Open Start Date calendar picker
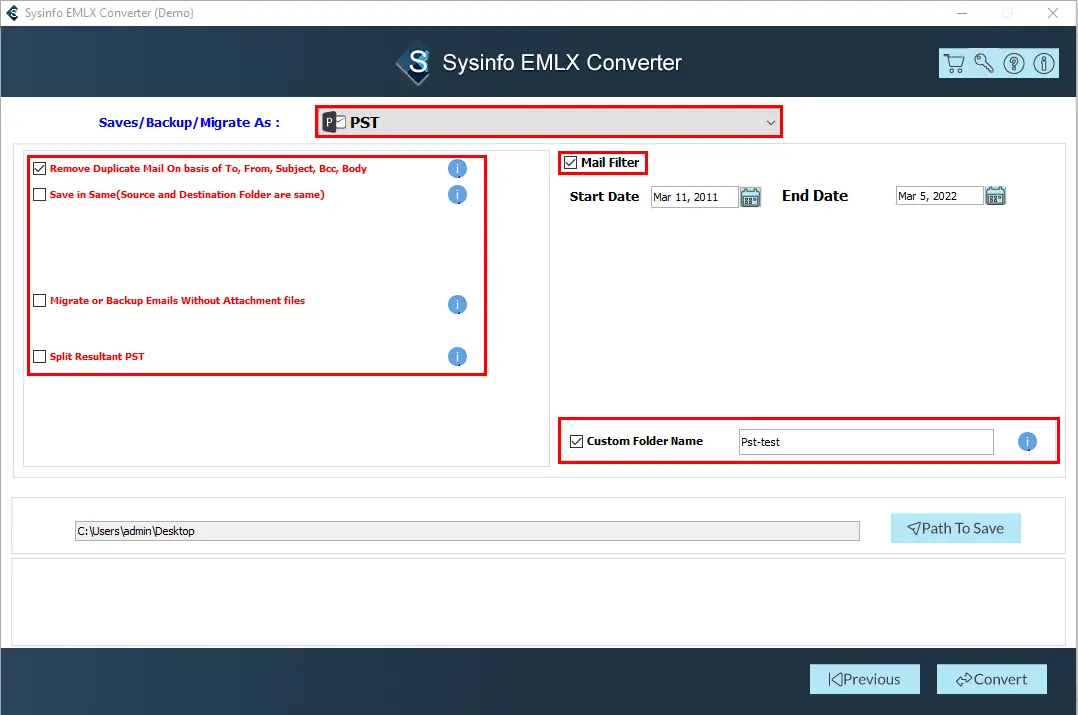 coord(750,197)
